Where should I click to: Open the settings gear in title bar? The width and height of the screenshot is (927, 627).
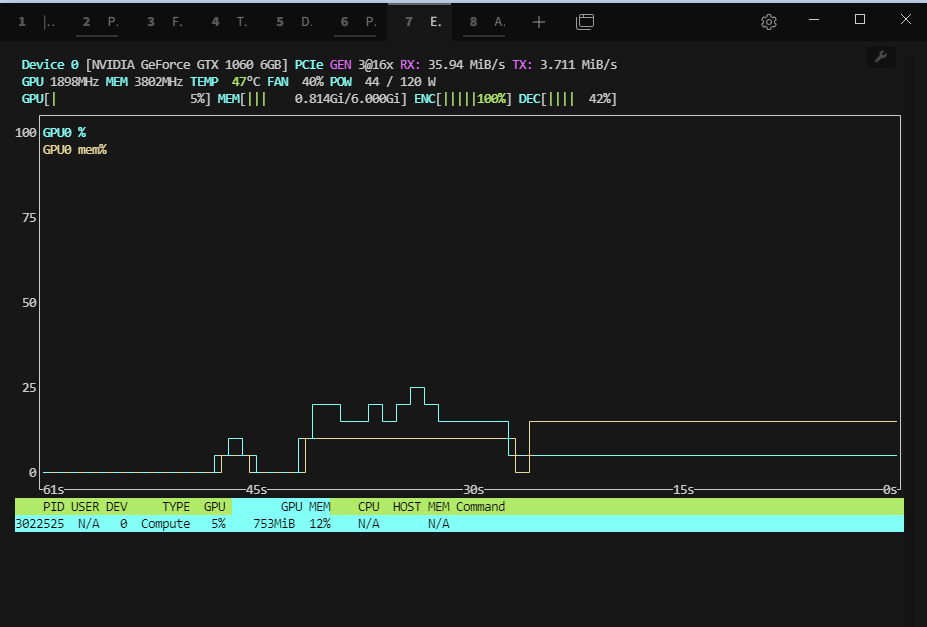click(x=768, y=21)
